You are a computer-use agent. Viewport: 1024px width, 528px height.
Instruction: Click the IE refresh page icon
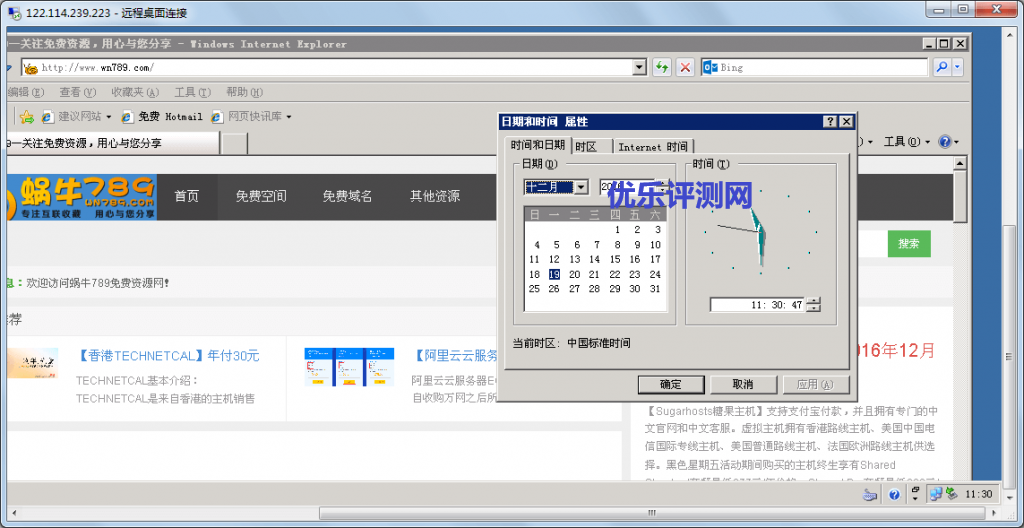(662, 67)
